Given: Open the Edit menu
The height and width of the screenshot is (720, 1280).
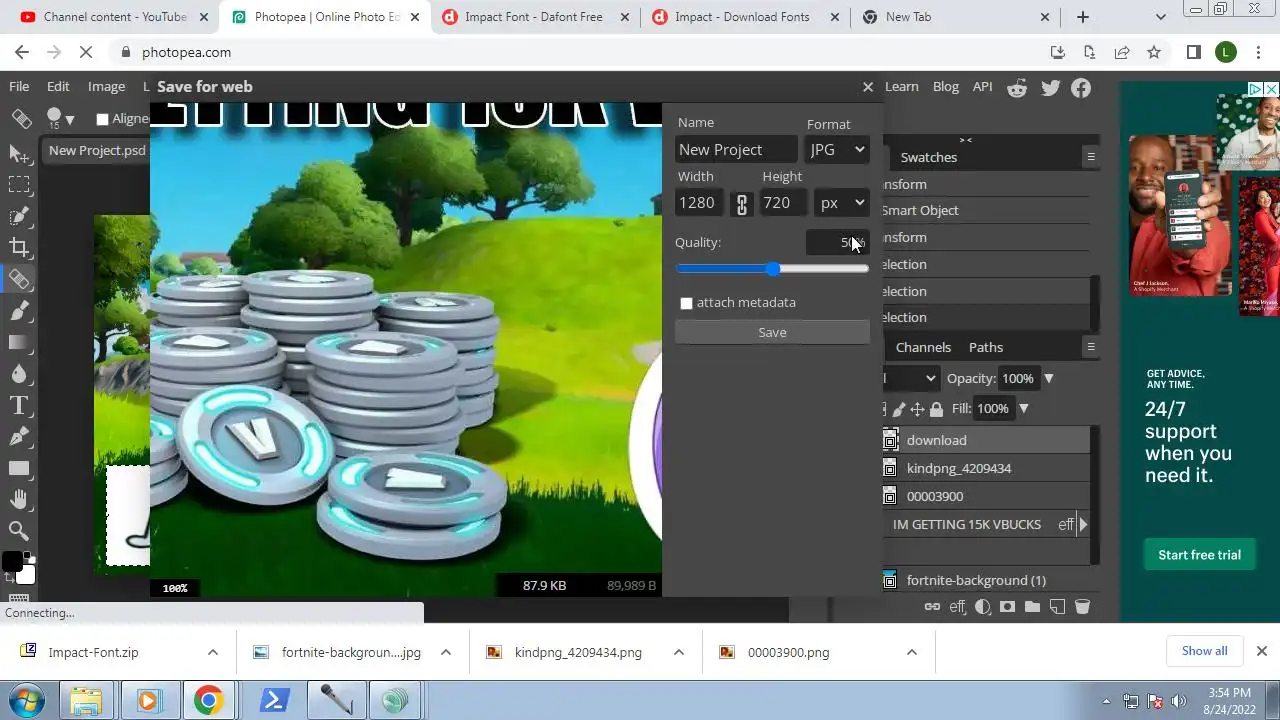Looking at the screenshot, I should [58, 87].
